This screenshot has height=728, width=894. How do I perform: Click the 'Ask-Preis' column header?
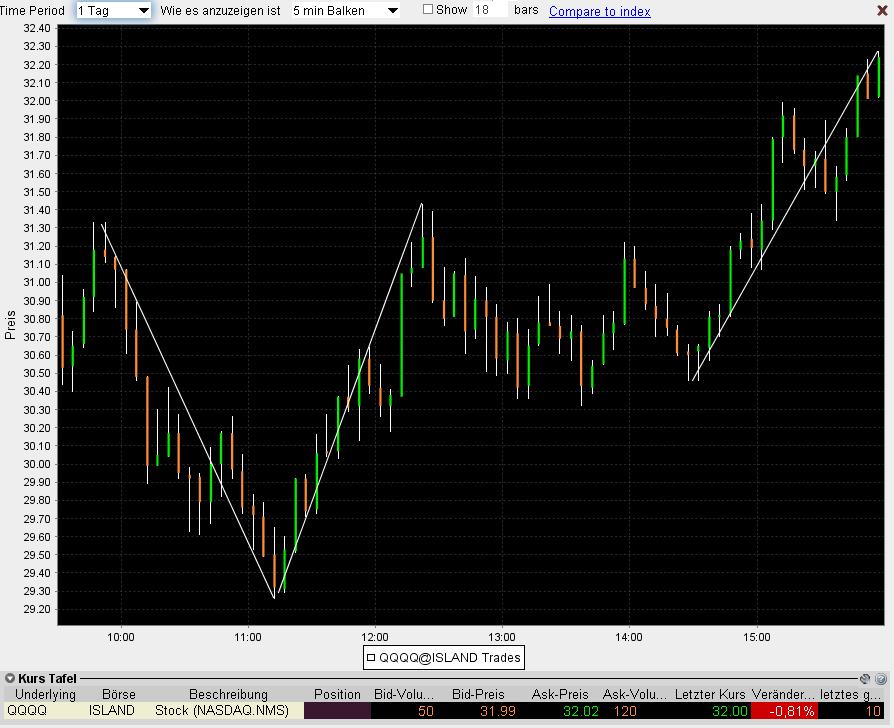[x=560, y=694]
